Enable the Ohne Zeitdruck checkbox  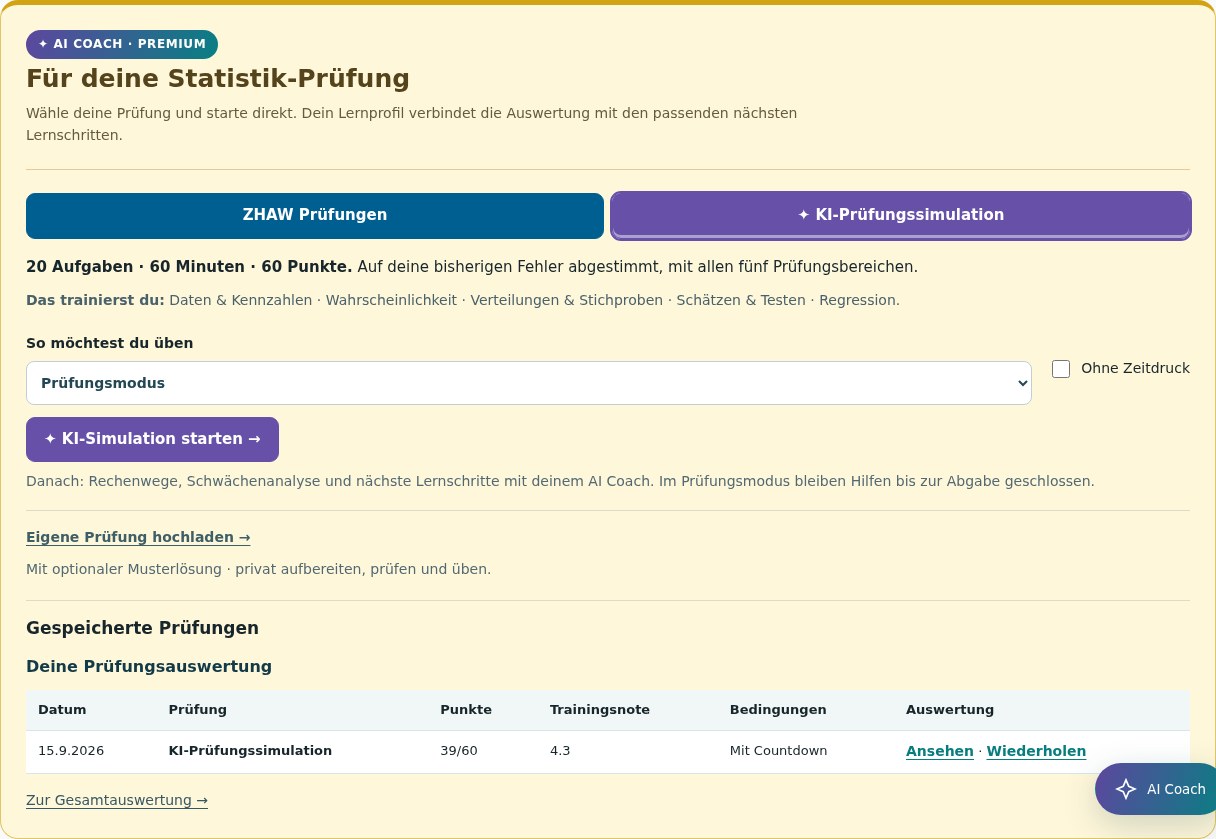pos(1061,369)
